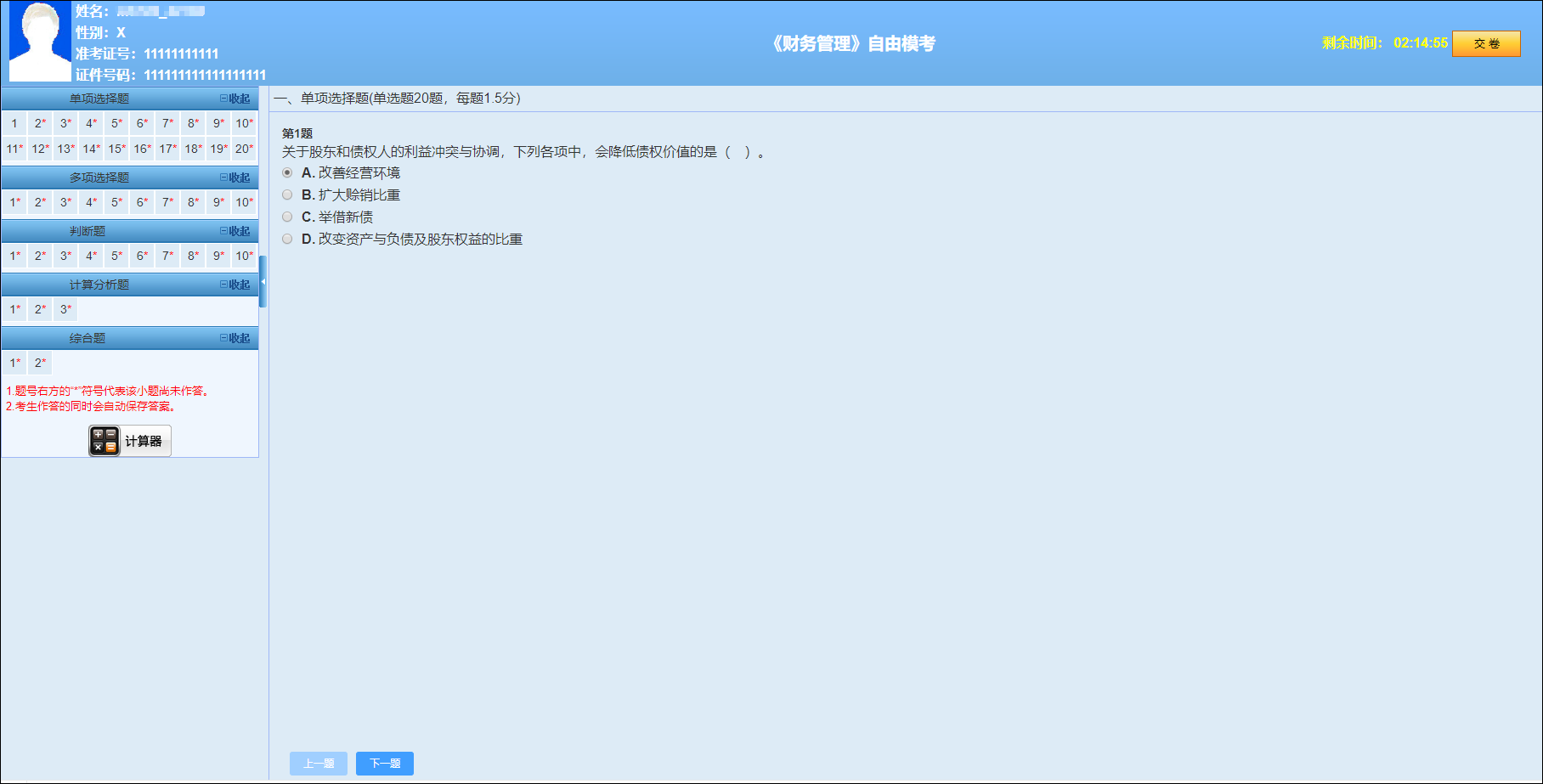The width and height of the screenshot is (1543, 784).
Task: Click the 交卷 submit button
Action: (x=1487, y=42)
